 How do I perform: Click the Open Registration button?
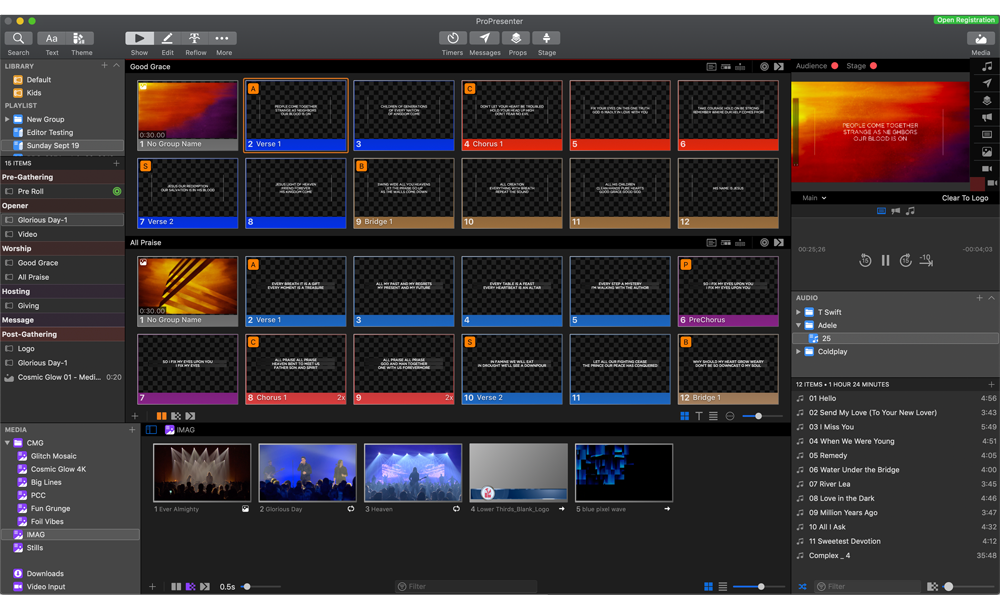(x=965, y=20)
